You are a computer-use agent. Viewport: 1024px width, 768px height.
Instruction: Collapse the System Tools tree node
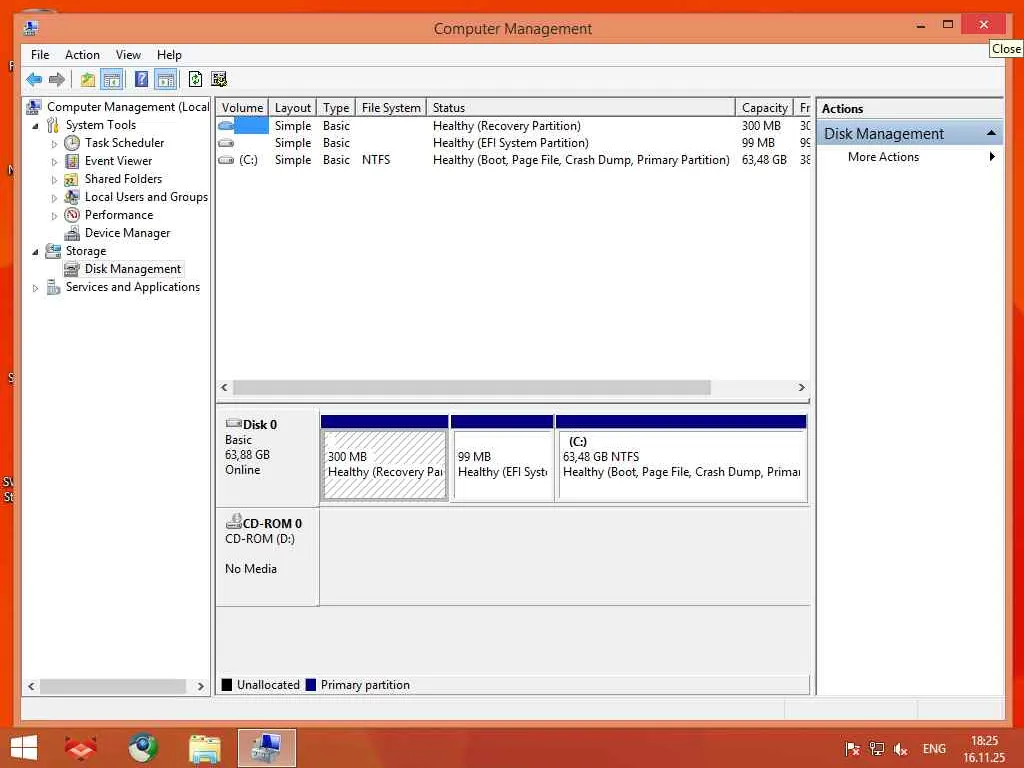pyautogui.click(x=35, y=125)
